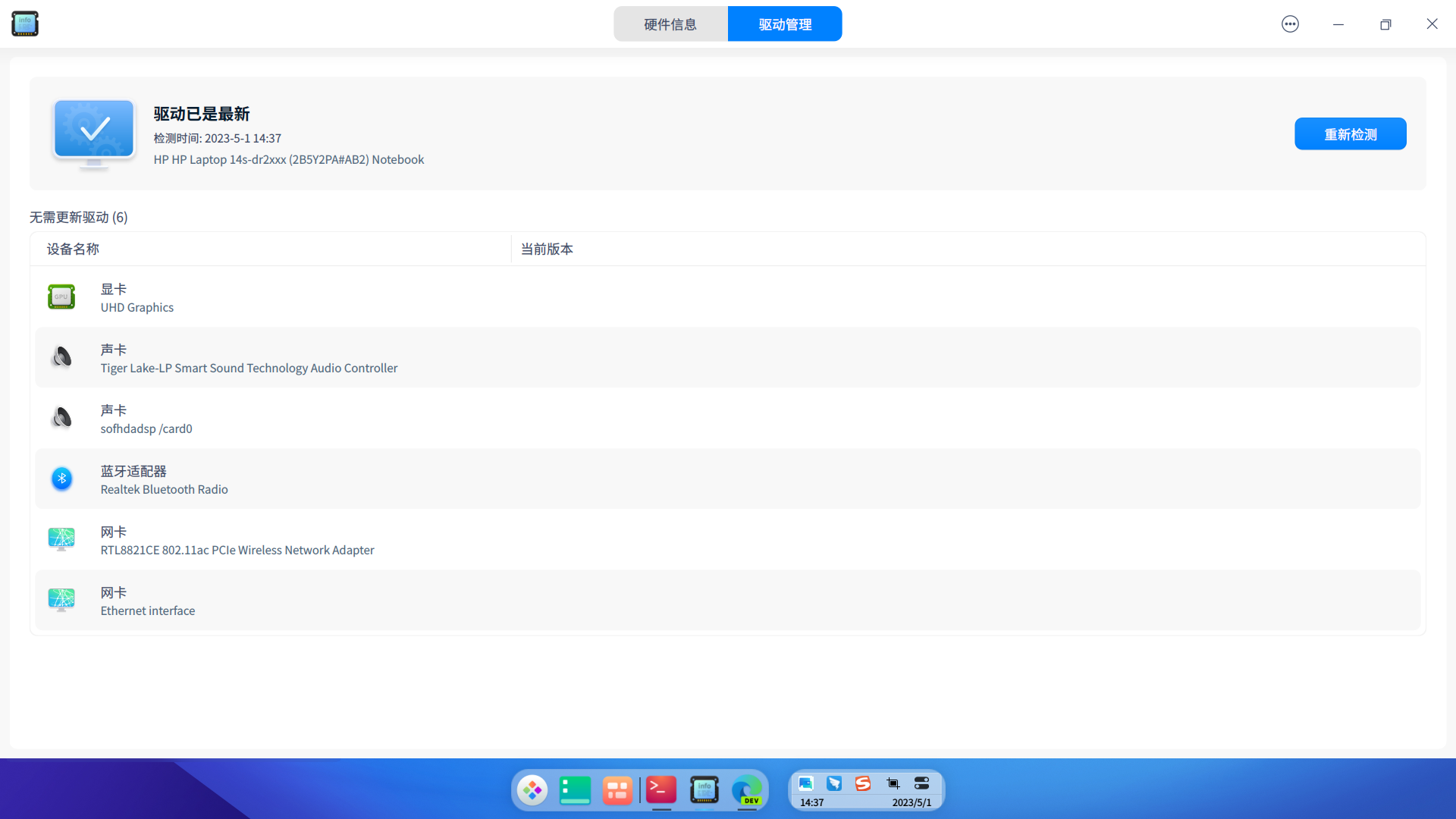Click the driver up-to-date monitor checkmark icon

(x=94, y=132)
